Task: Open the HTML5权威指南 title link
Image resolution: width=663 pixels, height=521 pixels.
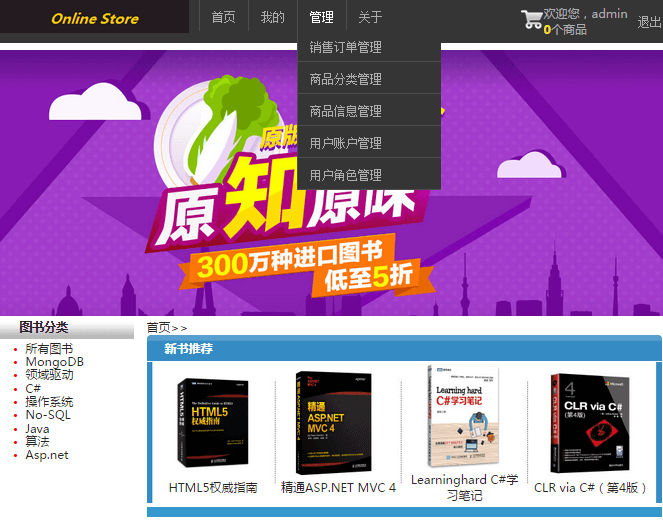Action: (x=213, y=488)
